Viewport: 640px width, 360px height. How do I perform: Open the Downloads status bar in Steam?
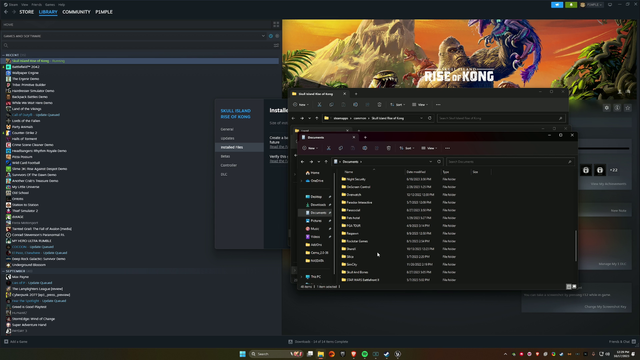click(x=318, y=342)
